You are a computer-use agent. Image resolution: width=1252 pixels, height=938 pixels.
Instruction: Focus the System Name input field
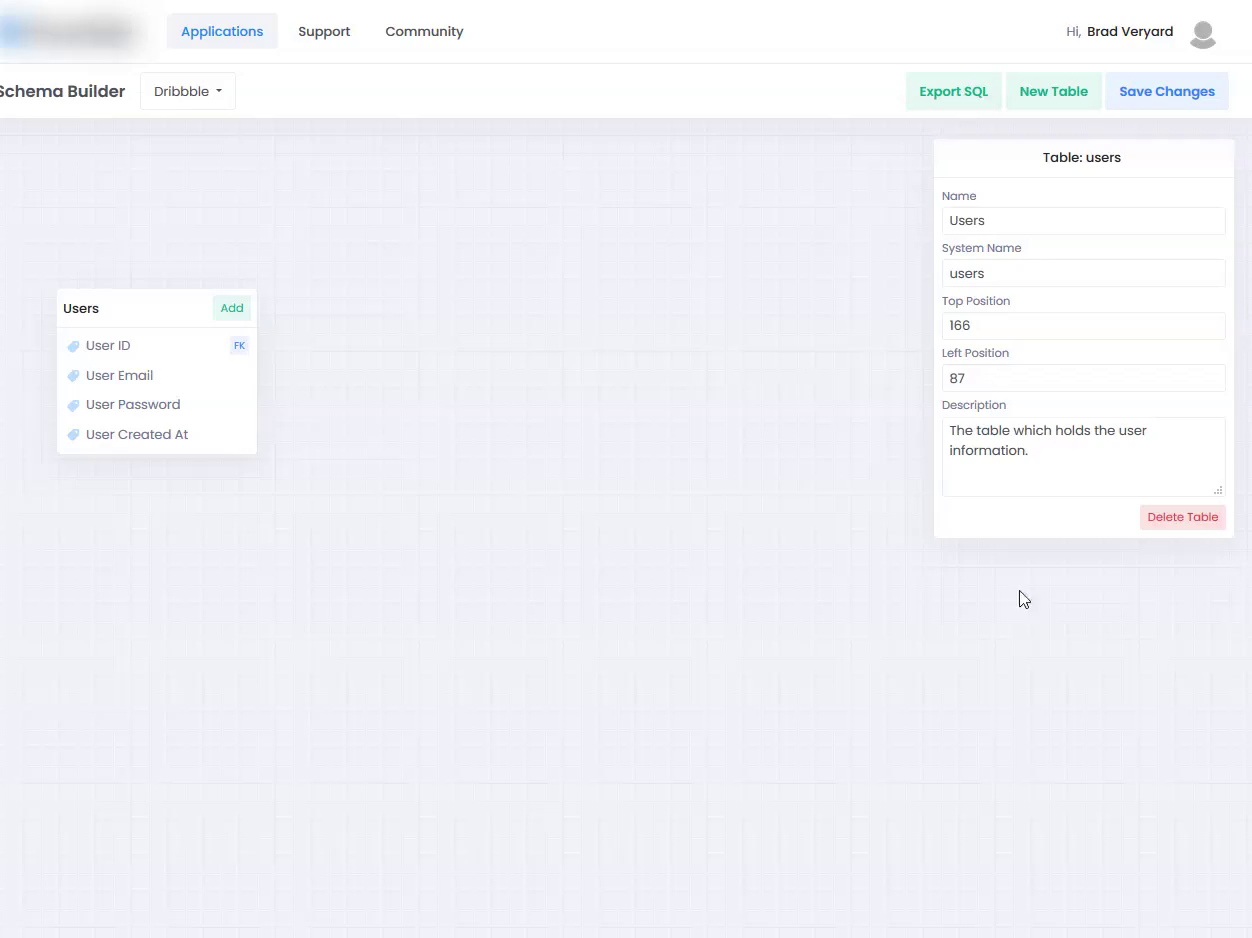(x=1083, y=273)
